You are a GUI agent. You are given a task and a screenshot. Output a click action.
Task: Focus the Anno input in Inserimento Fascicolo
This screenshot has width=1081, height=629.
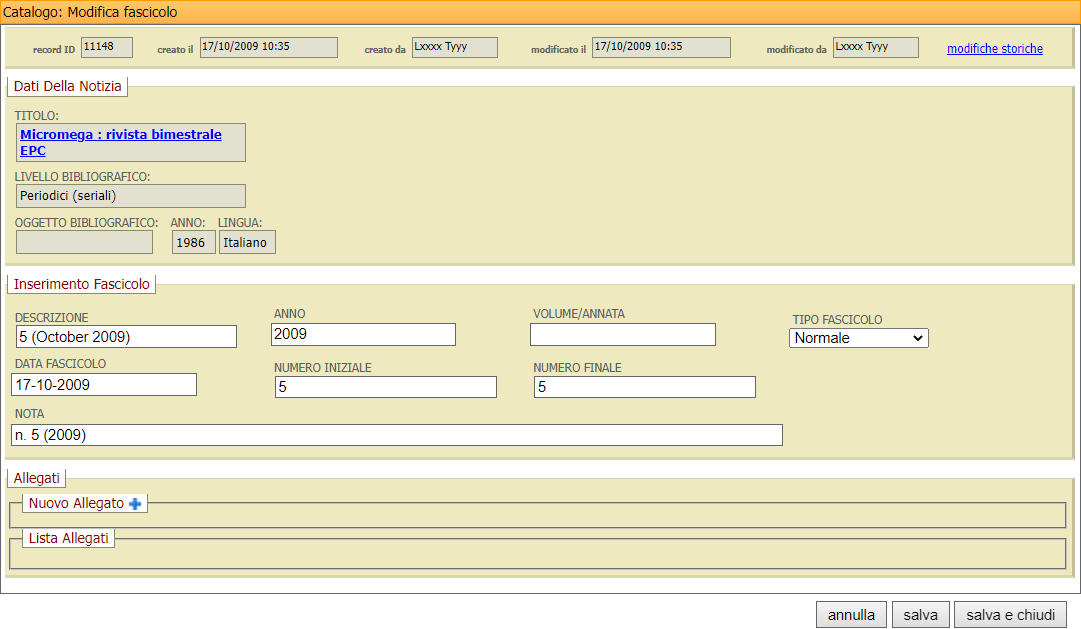point(363,334)
